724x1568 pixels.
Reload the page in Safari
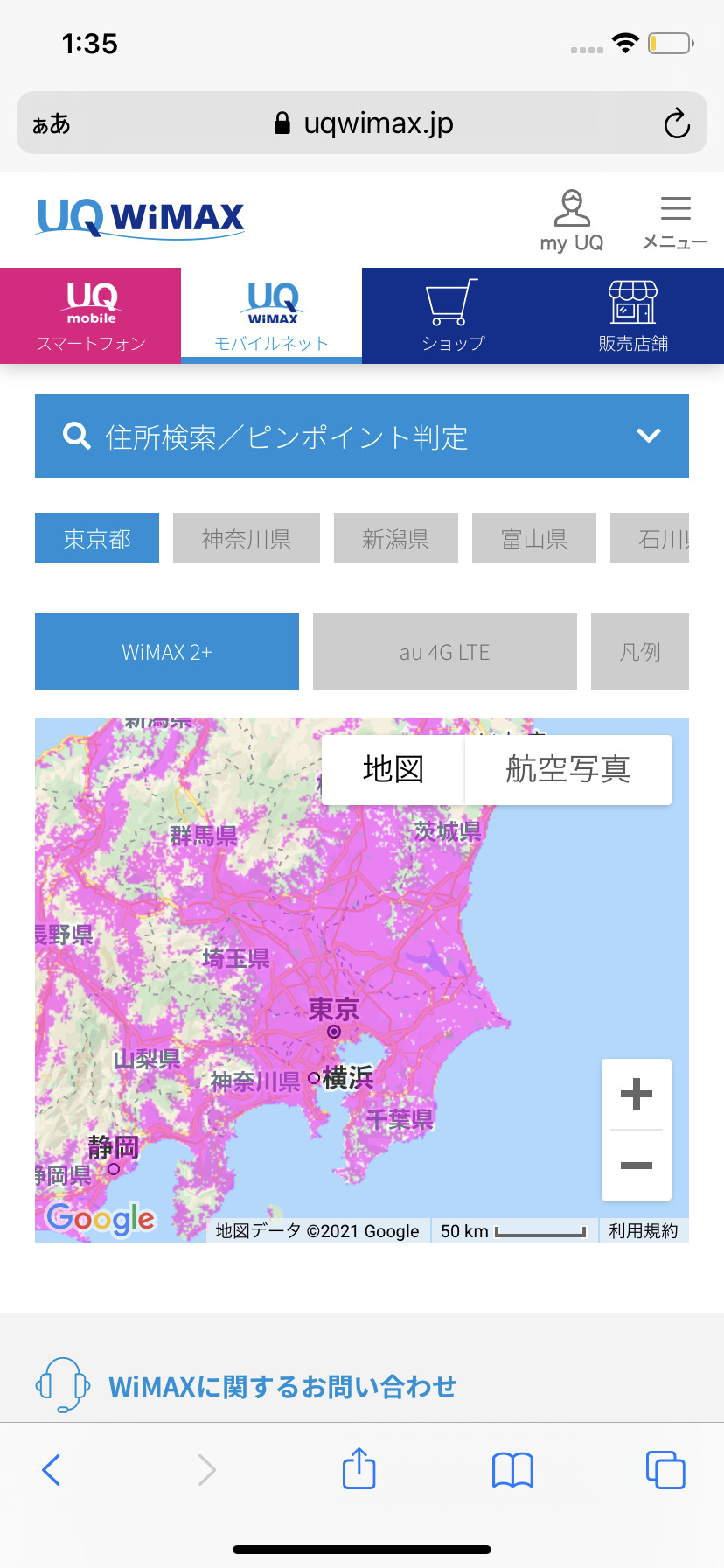(x=676, y=123)
